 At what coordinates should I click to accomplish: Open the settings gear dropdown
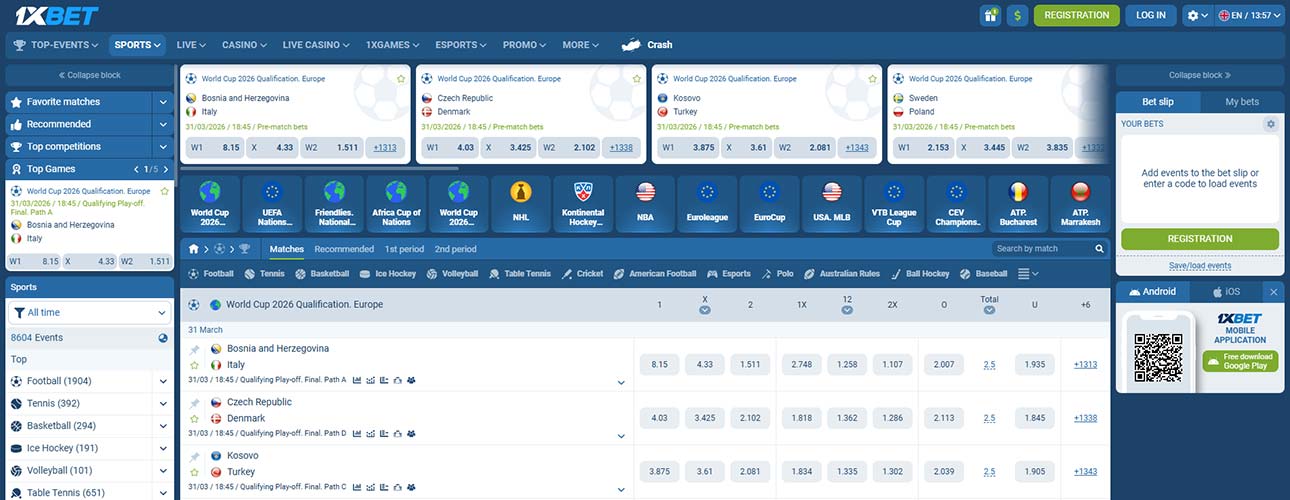coord(1196,15)
